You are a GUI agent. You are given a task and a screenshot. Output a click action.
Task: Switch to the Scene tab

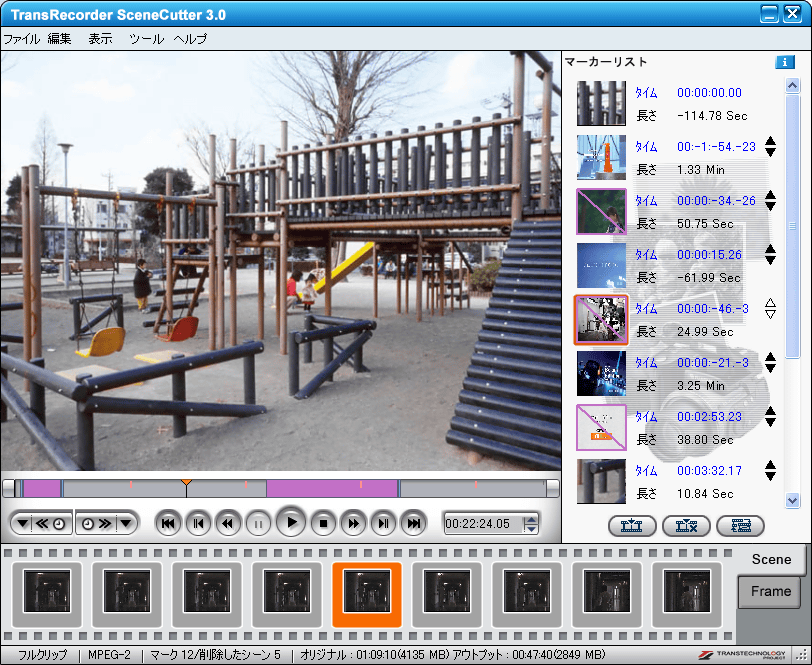pyautogui.click(x=771, y=559)
